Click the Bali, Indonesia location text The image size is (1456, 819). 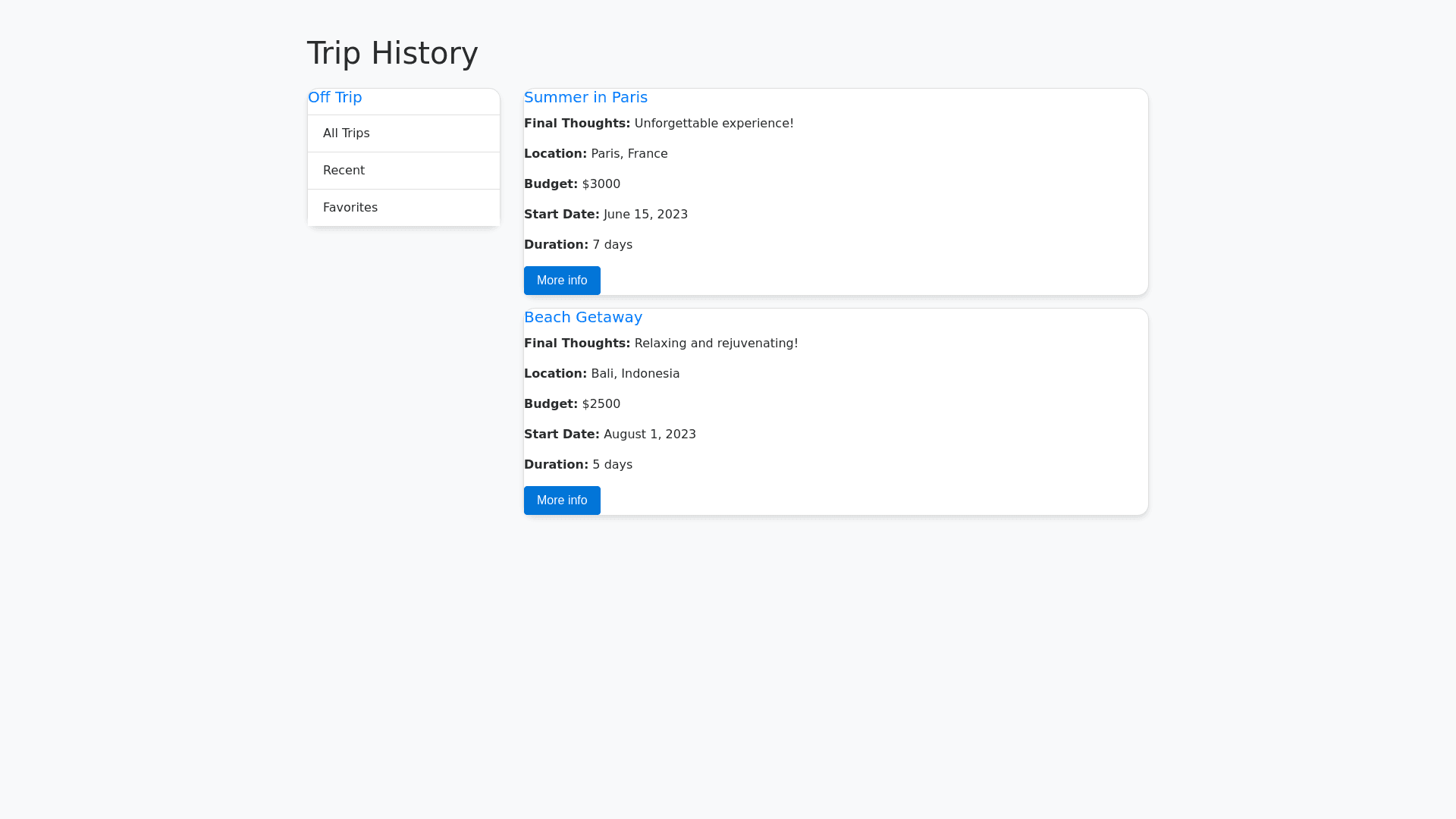(635, 374)
